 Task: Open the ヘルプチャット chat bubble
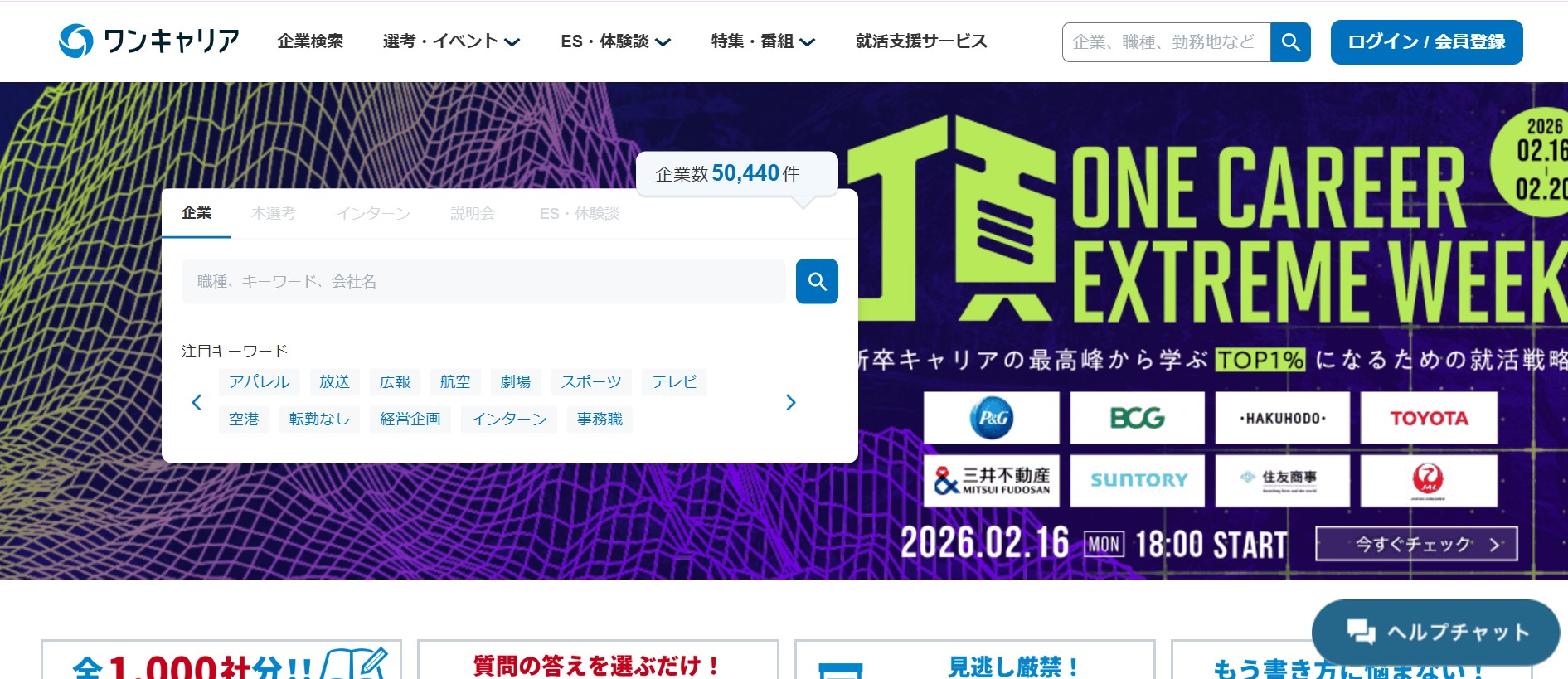[1435, 633]
